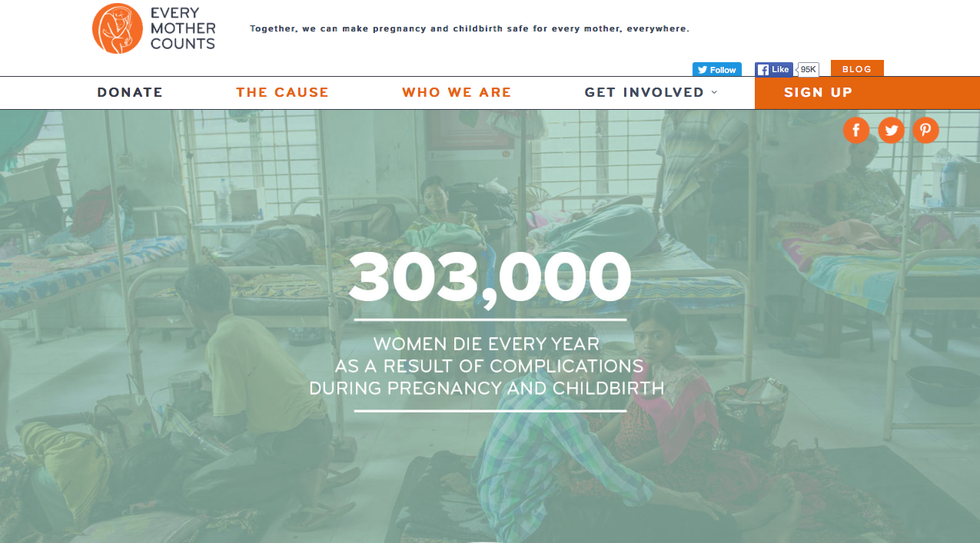Open the Who We Are menu
Viewport: 980px width, 543px height.
(x=456, y=93)
